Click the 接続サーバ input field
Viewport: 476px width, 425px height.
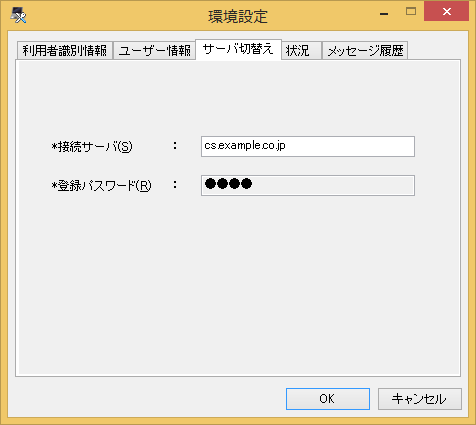(x=308, y=146)
